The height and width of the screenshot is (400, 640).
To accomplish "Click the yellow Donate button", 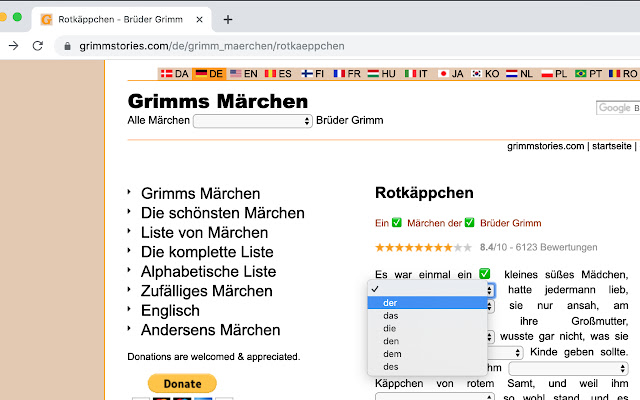I will point(182,384).
